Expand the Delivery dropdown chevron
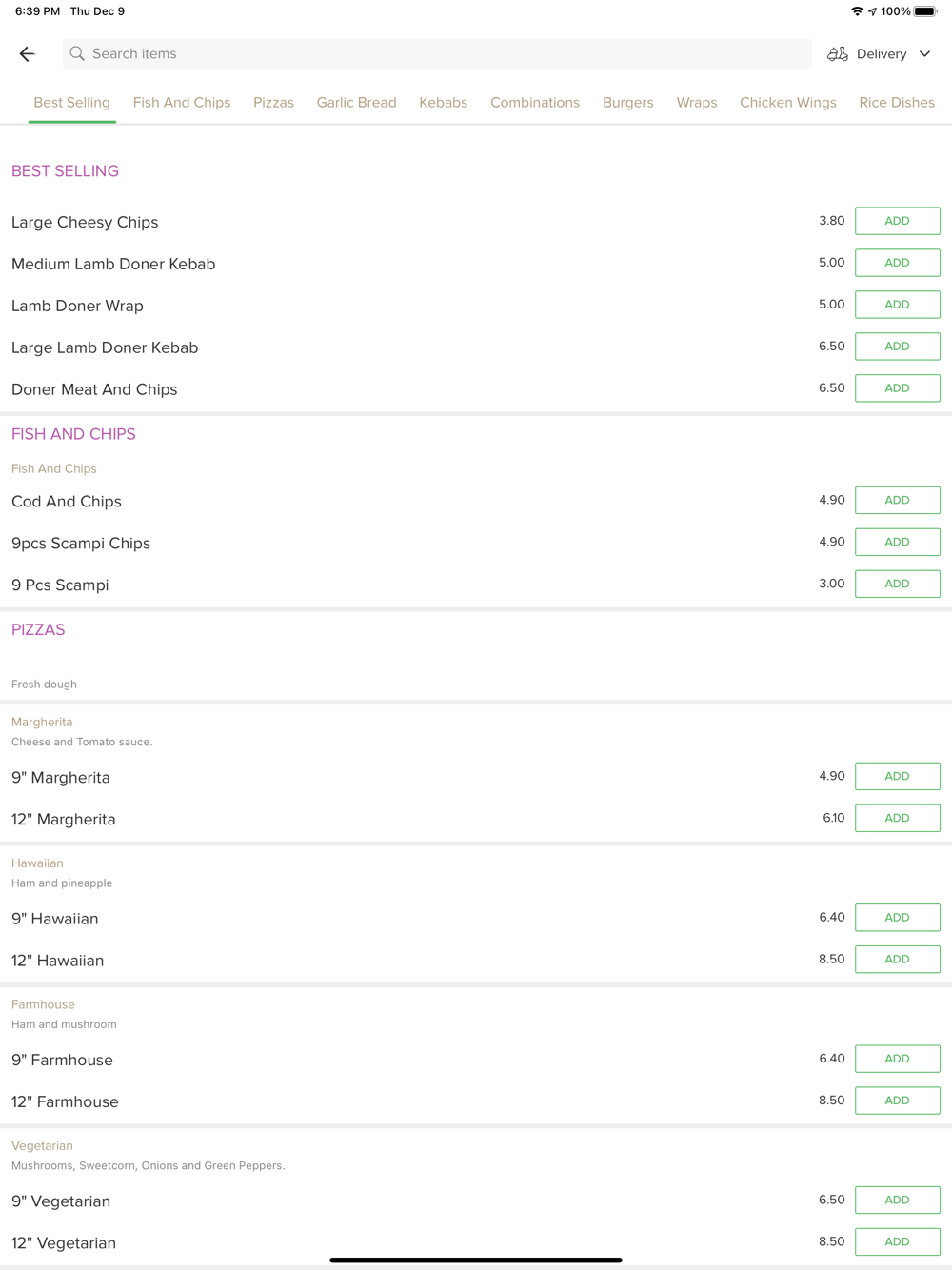The width and height of the screenshot is (952, 1270). [x=924, y=54]
